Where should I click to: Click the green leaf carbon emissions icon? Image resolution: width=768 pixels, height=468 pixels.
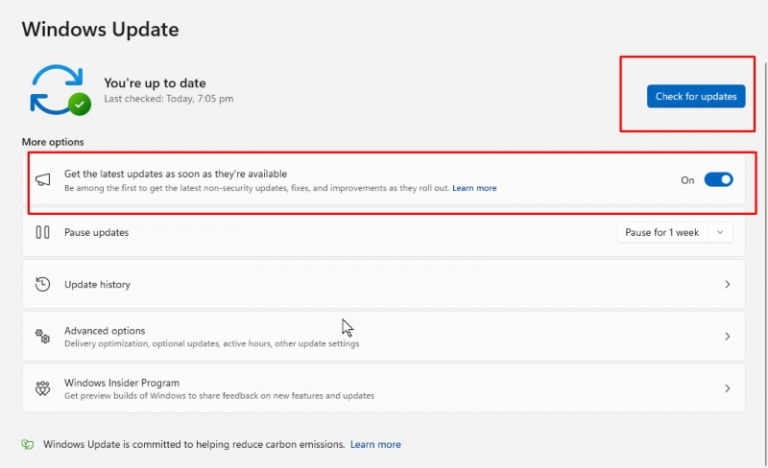(28, 444)
